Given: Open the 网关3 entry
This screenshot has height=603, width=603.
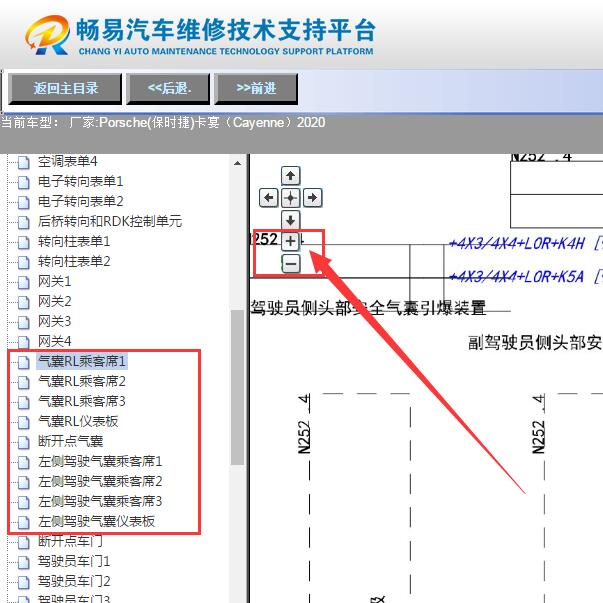Looking at the screenshot, I should tap(54, 321).
